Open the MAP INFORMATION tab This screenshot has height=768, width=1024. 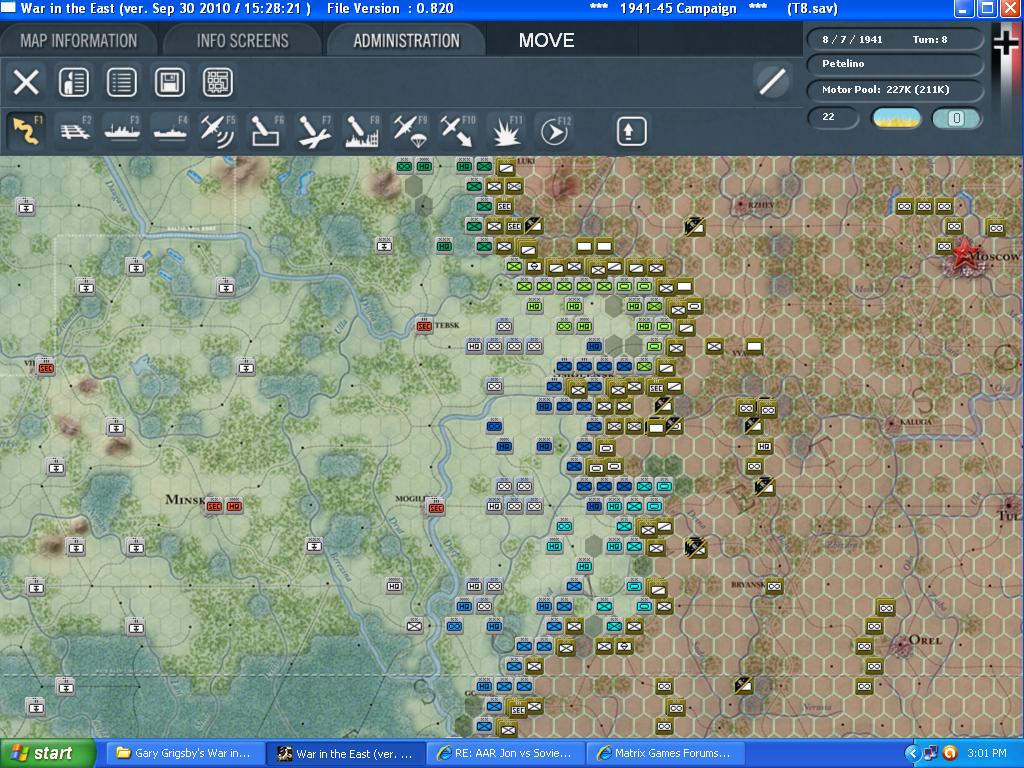click(x=78, y=40)
